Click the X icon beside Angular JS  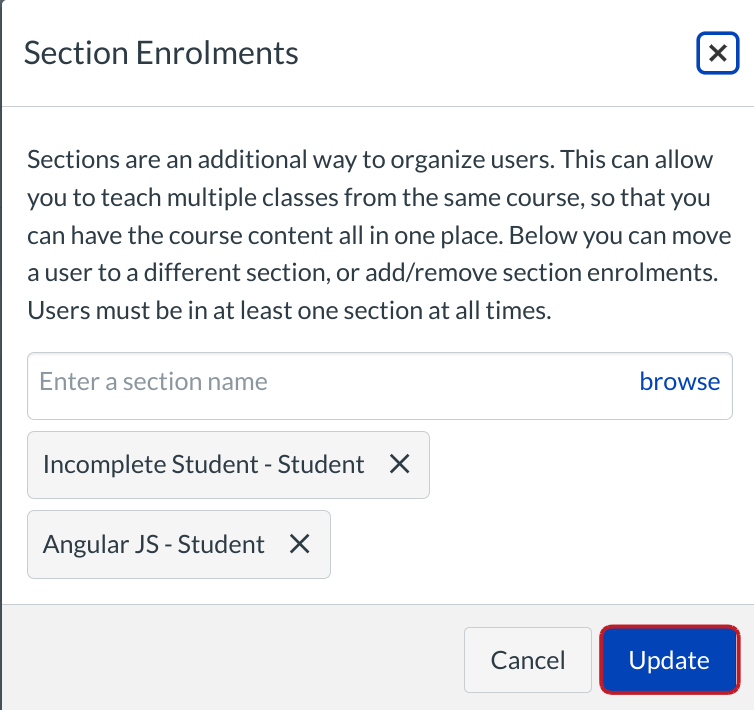pyautogui.click(x=299, y=544)
